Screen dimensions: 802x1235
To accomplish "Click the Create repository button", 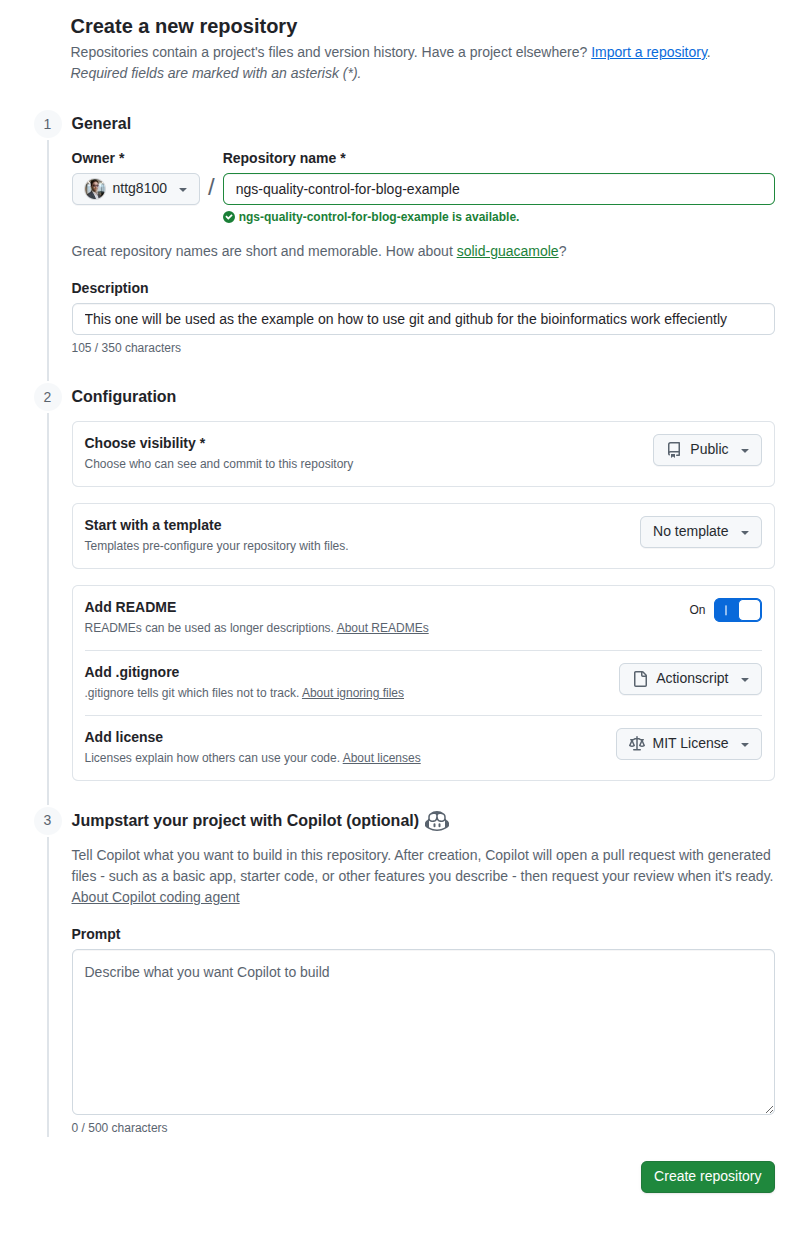I will [707, 1176].
